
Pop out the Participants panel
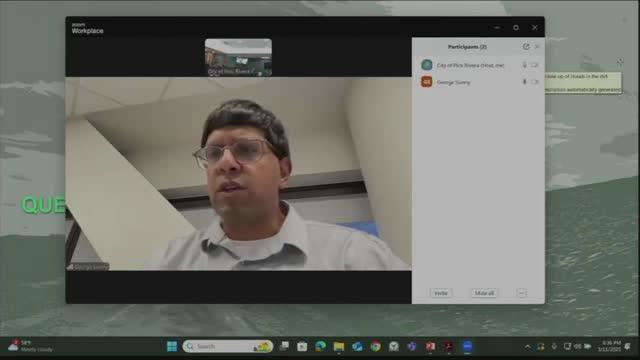pos(526,47)
